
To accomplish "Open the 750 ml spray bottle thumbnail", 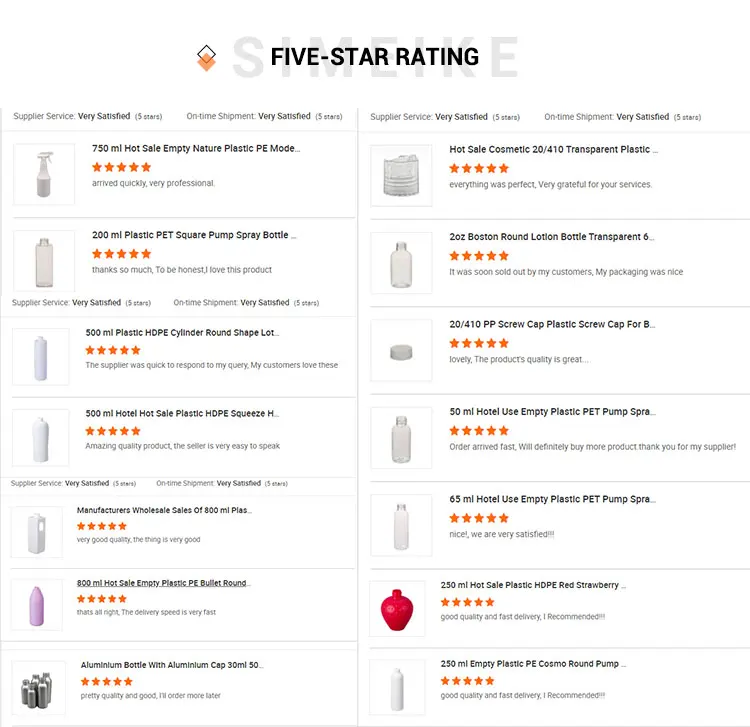I will coord(44,174).
